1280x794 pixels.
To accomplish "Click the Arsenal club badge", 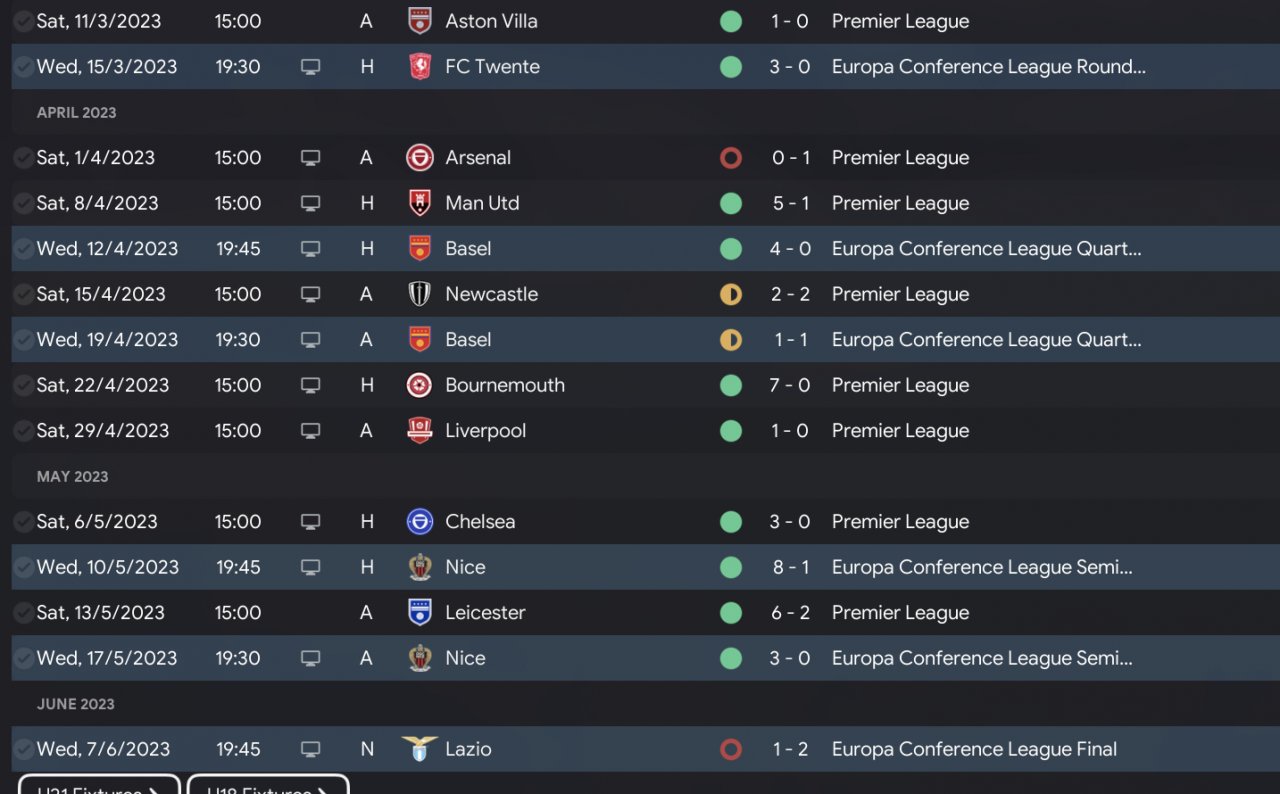I will pyautogui.click(x=420, y=158).
